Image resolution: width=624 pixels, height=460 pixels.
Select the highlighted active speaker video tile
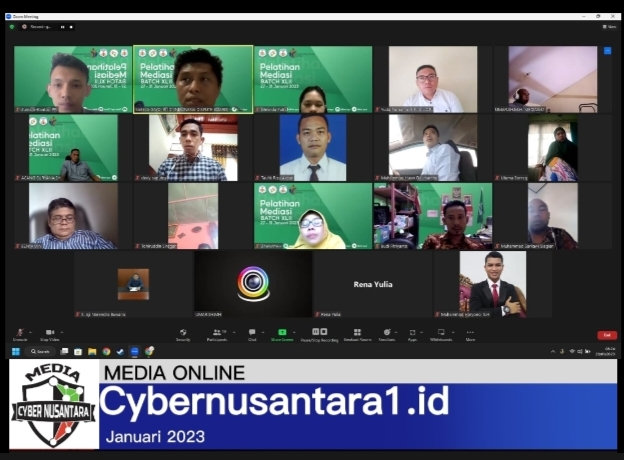tap(193, 80)
